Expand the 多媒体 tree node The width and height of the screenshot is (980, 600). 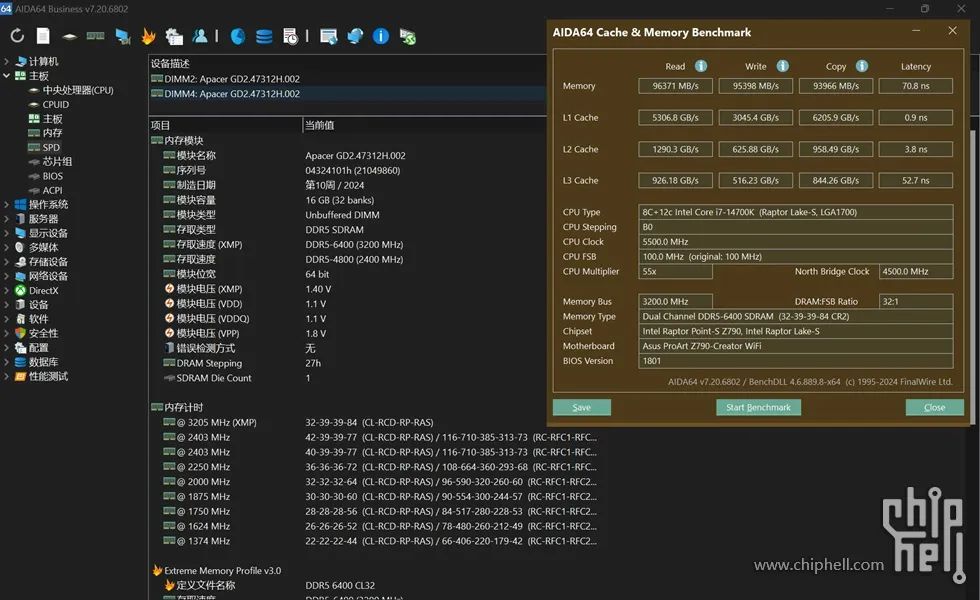pos(6,248)
